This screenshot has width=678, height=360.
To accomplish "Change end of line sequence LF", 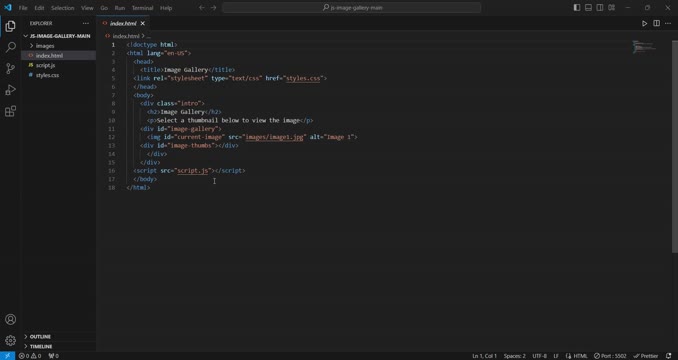I will tap(556, 356).
